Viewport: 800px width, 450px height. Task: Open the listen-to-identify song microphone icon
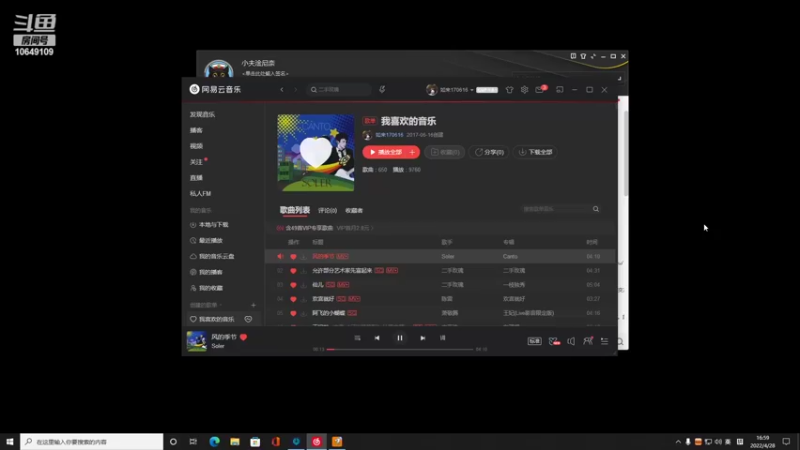pos(382,89)
